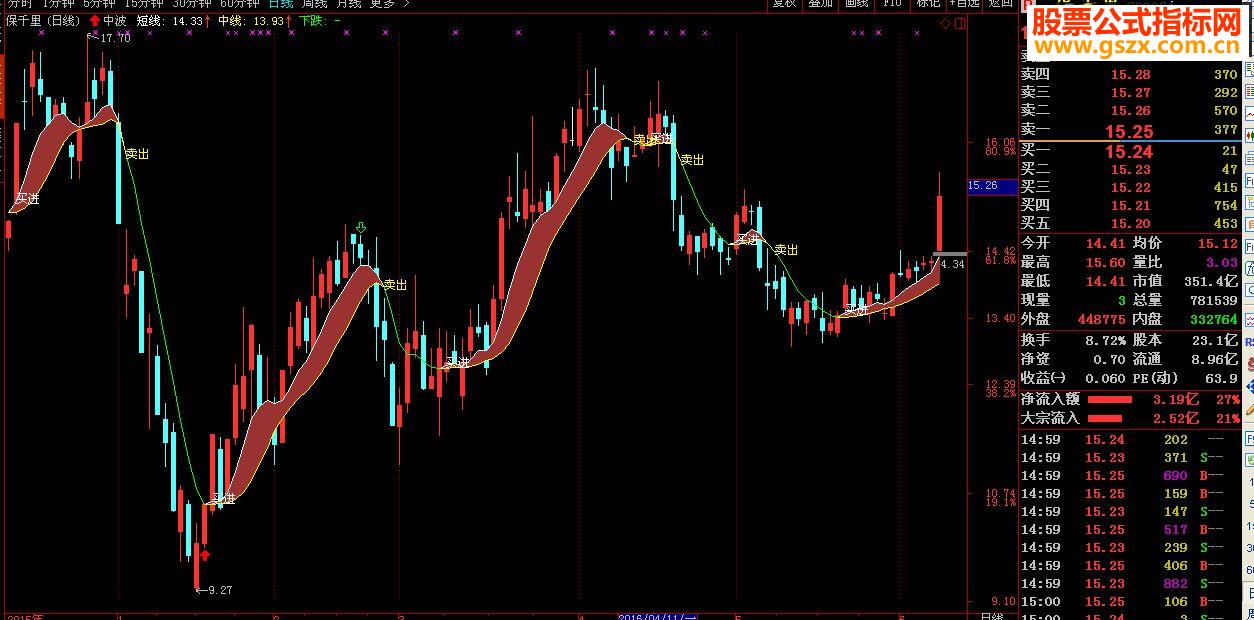The image size is (1254, 620).
Task: Click the 画线 drawing button
Action: (x=856, y=3)
